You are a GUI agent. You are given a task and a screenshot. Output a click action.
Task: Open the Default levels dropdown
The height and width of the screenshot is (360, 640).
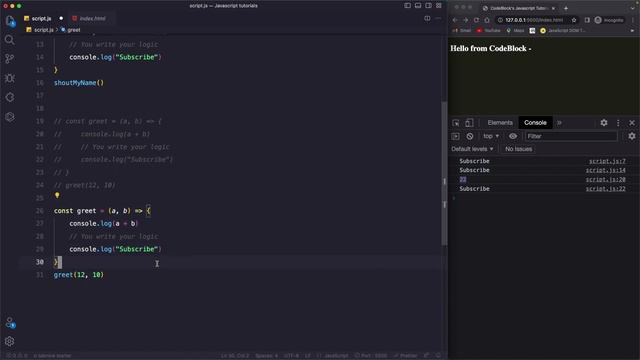point(472,149)
